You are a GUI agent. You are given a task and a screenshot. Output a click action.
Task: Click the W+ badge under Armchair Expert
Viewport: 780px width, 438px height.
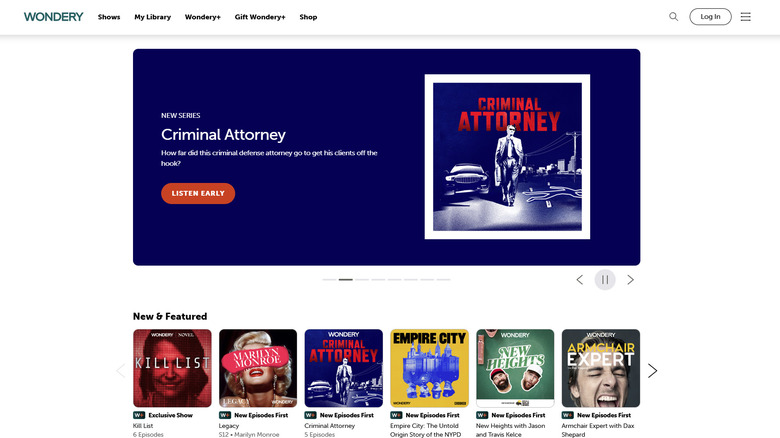(x=568, y=415)
